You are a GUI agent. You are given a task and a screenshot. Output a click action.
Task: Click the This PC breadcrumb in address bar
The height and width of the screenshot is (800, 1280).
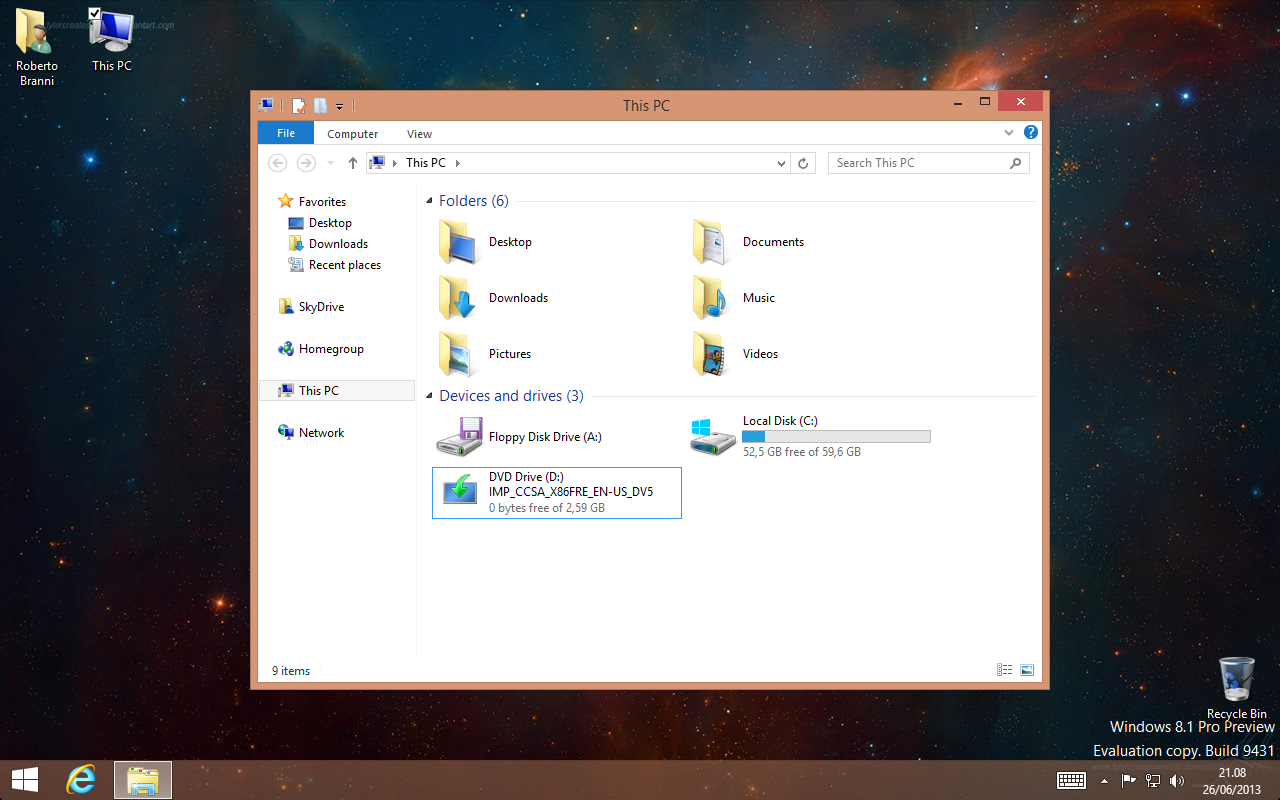pos(426,163)
